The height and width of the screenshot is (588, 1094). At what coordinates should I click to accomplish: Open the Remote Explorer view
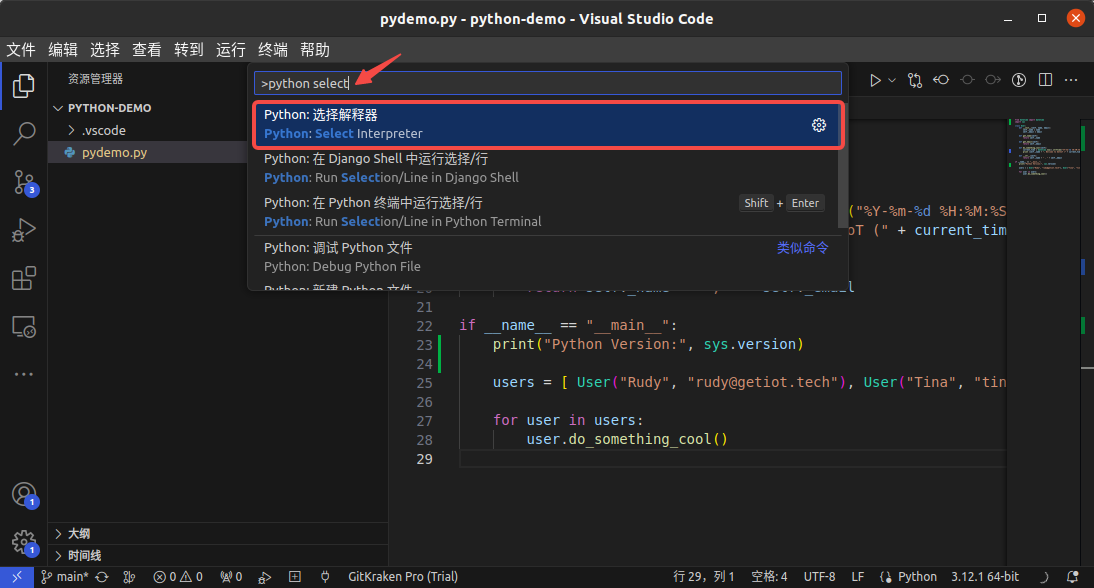pyautogui.click(x=23, y=327)
